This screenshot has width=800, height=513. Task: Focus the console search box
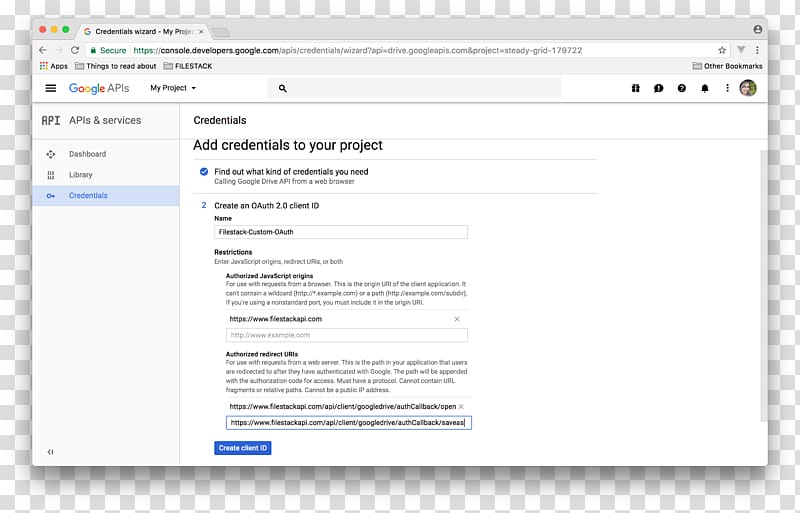pos(414,88)
